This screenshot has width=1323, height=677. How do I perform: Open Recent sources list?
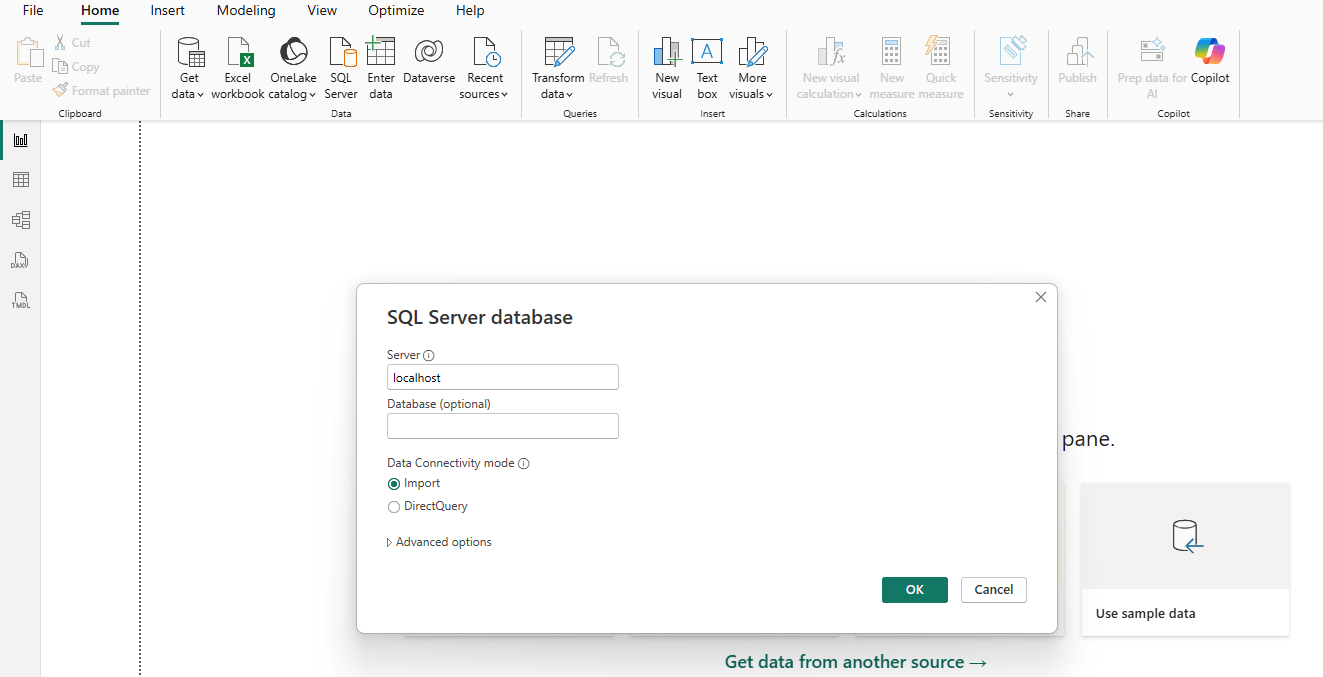485,68
